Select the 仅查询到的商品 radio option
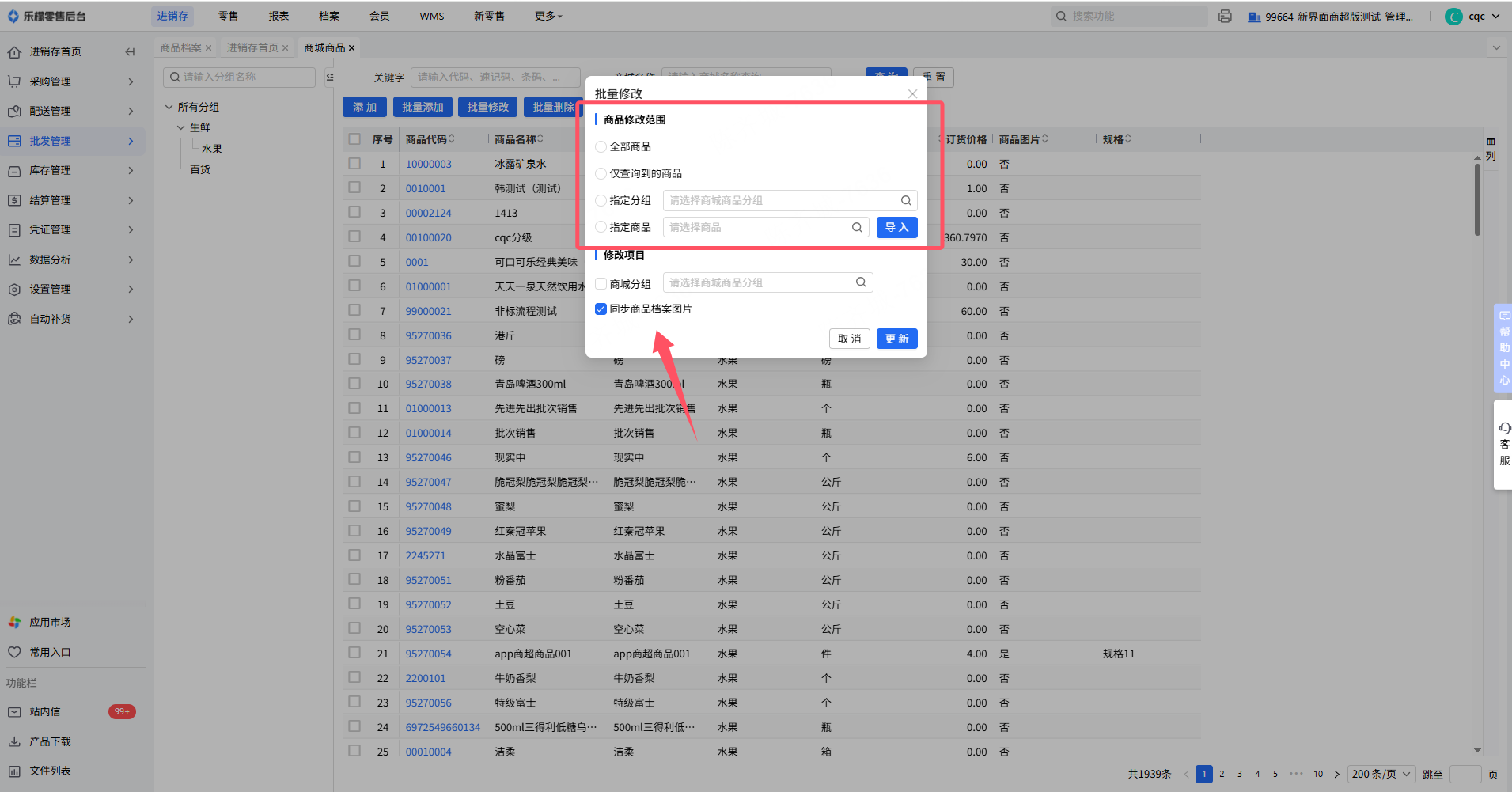Screen dimensions: 1512x792 point(601,174)
